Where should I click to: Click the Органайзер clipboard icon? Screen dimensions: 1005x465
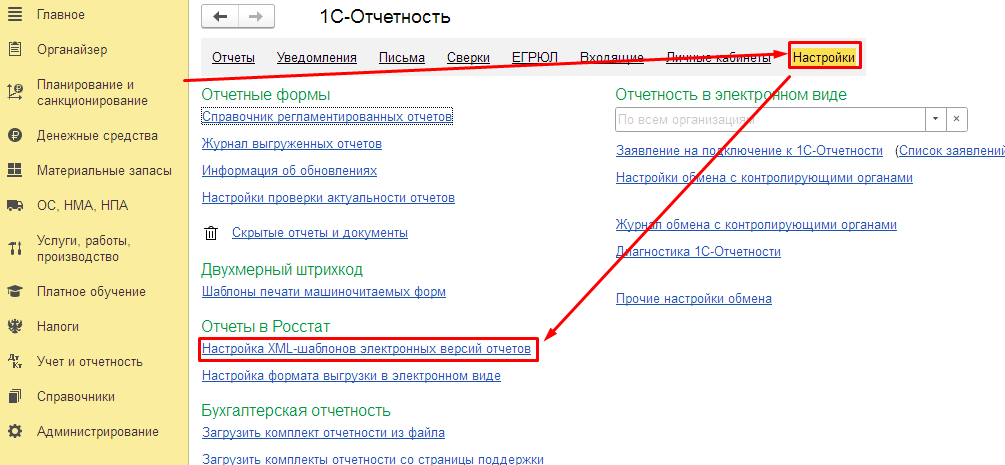click(x=14, y=49)
